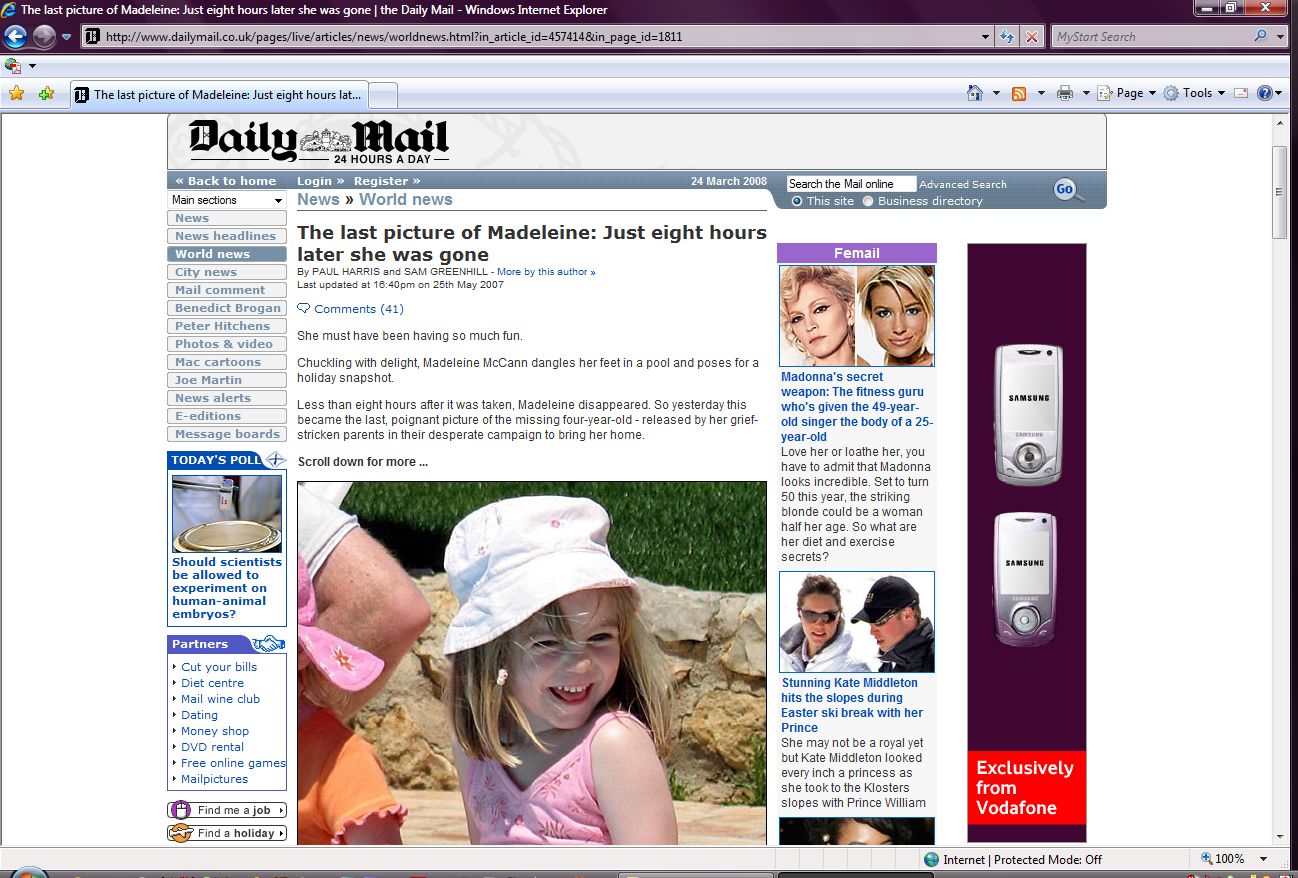Click the browser Back arrow button
Screen dimensions: 1298x878
15,37
